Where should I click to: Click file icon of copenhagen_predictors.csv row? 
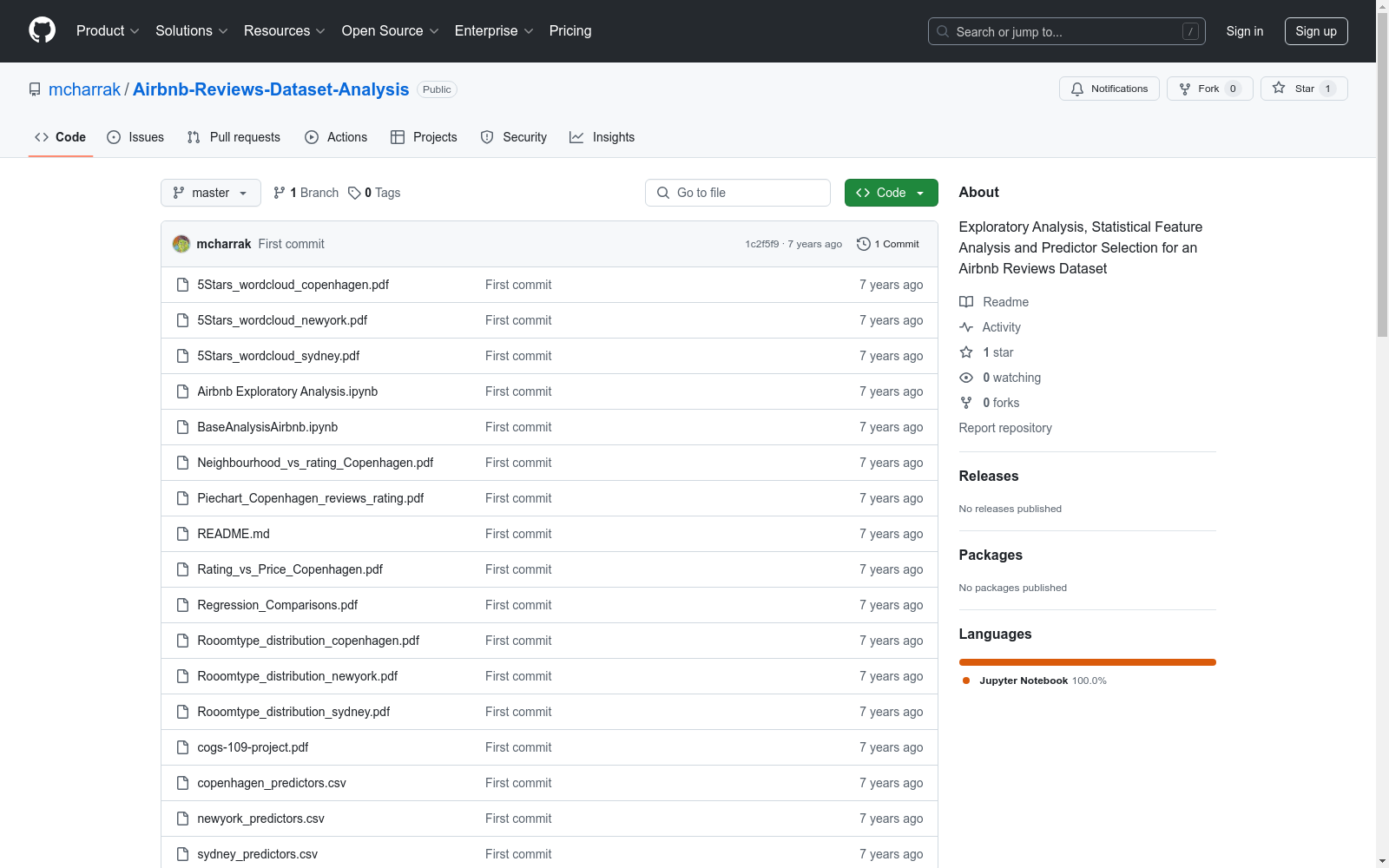182,783
